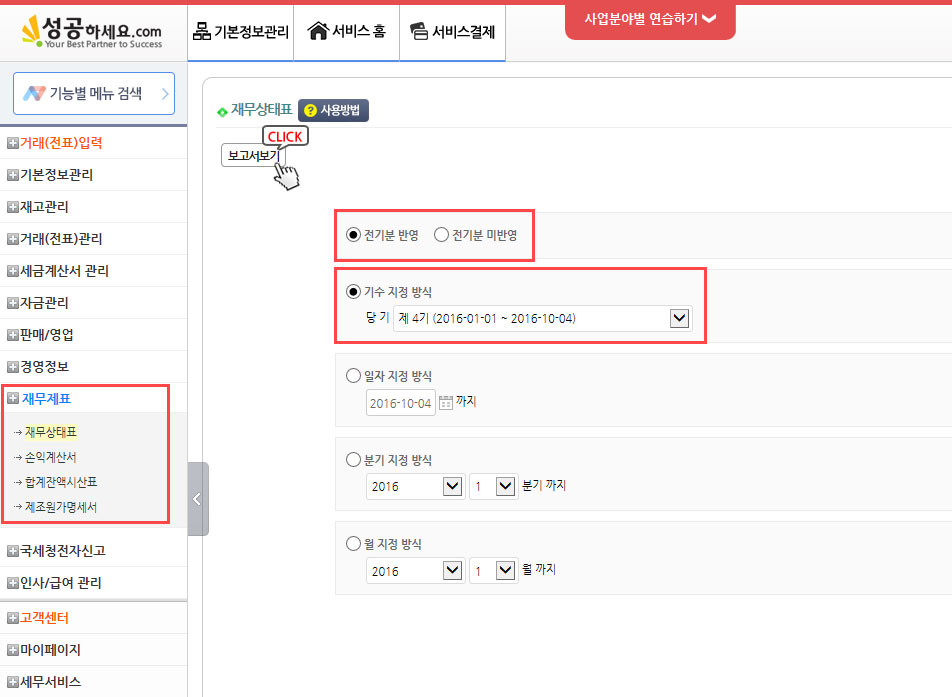Viewport: 952px width, 697px height.
Task: Open the 국세청전자신고 menu link
Action: (x=63, y=551)
